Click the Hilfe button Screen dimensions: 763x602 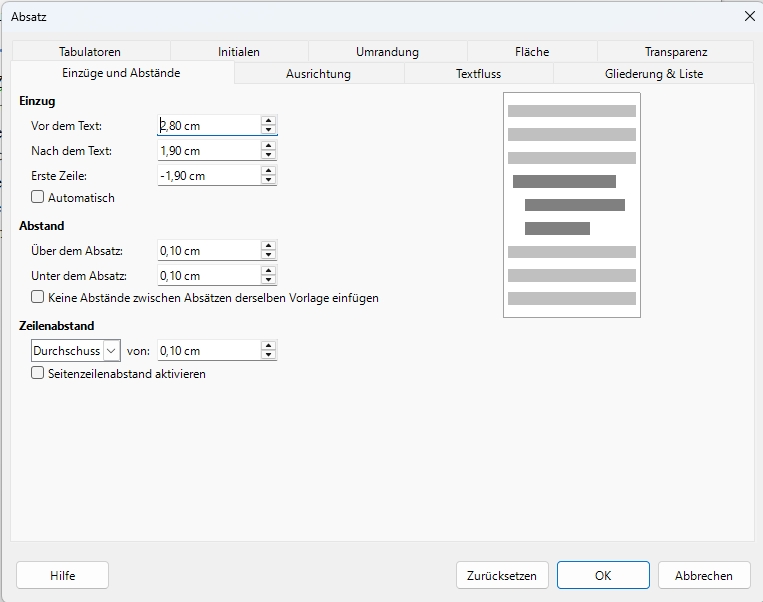pyautogui.click(x=62, y=575)
